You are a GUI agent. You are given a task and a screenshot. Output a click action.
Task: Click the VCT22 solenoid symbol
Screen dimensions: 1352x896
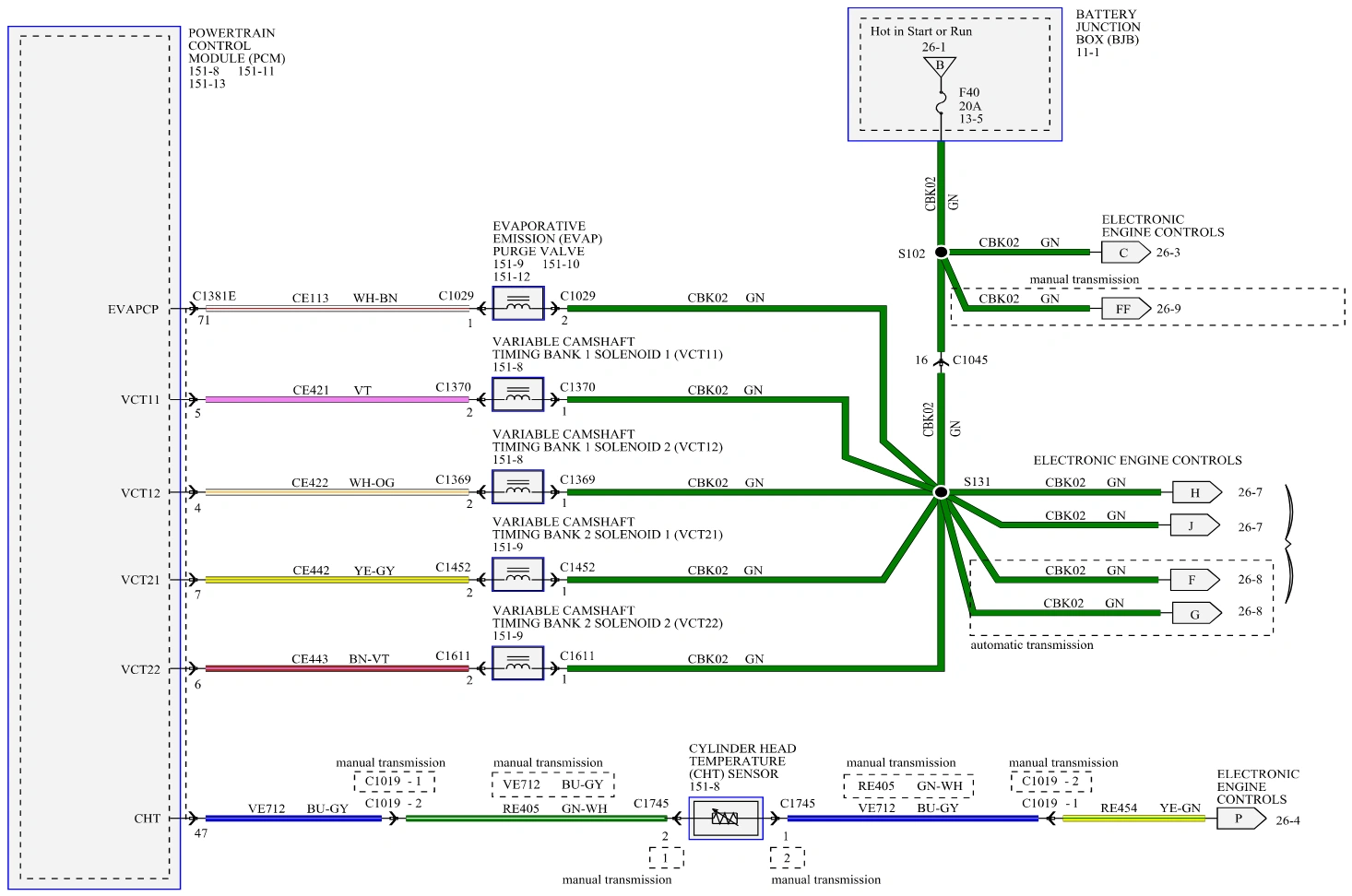click(518, 663)
